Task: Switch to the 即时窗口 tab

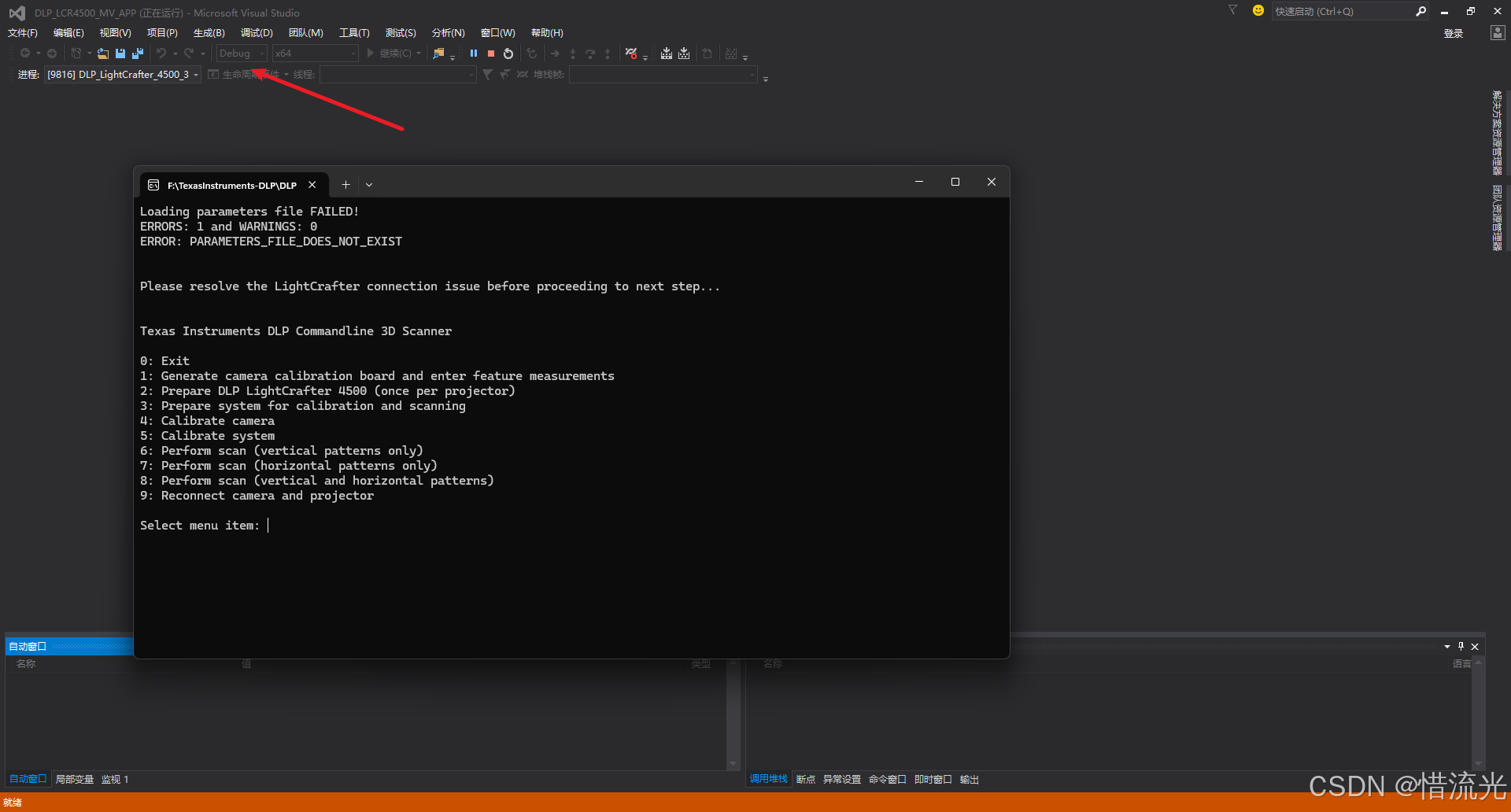Action: [x=933, y=779]
